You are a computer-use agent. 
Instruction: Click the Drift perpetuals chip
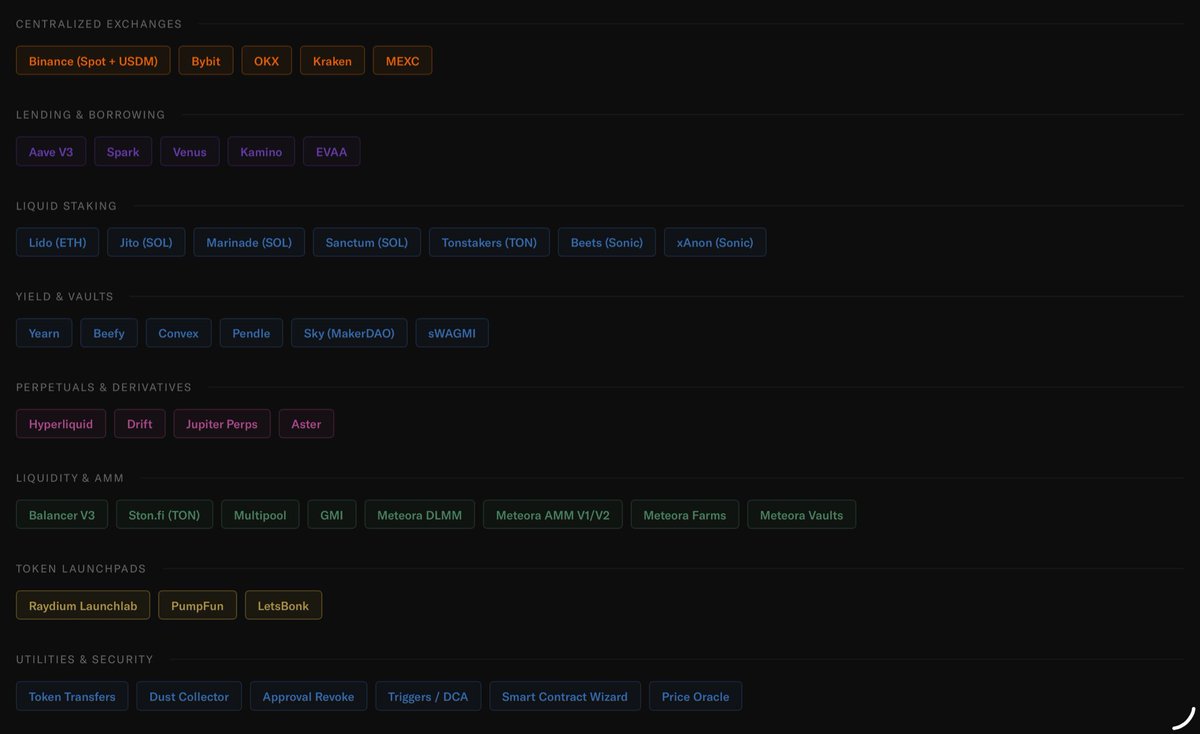140,424
